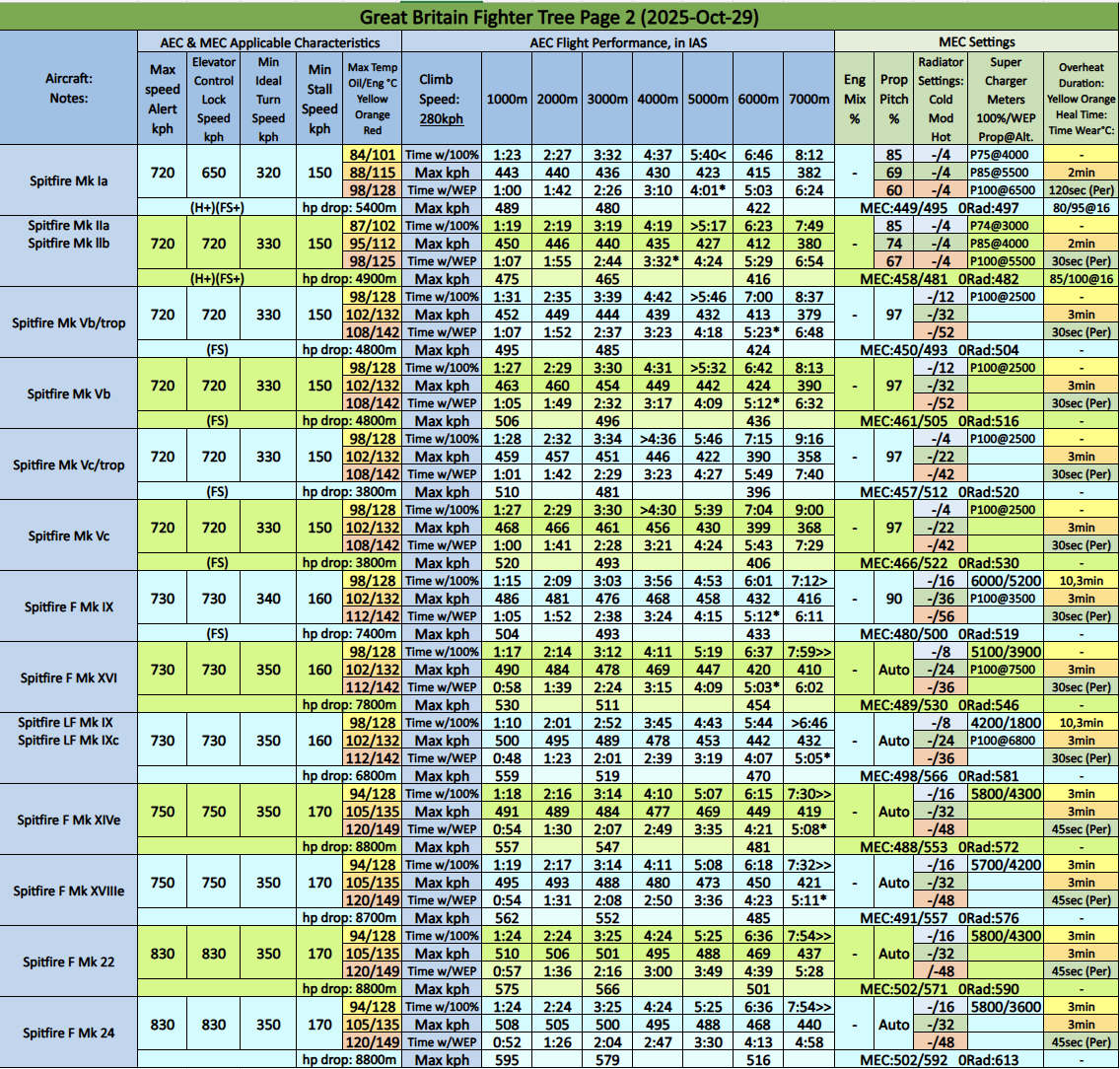
Task: Select the AEC Flight Performance header cell
Action: click(618, 42)
